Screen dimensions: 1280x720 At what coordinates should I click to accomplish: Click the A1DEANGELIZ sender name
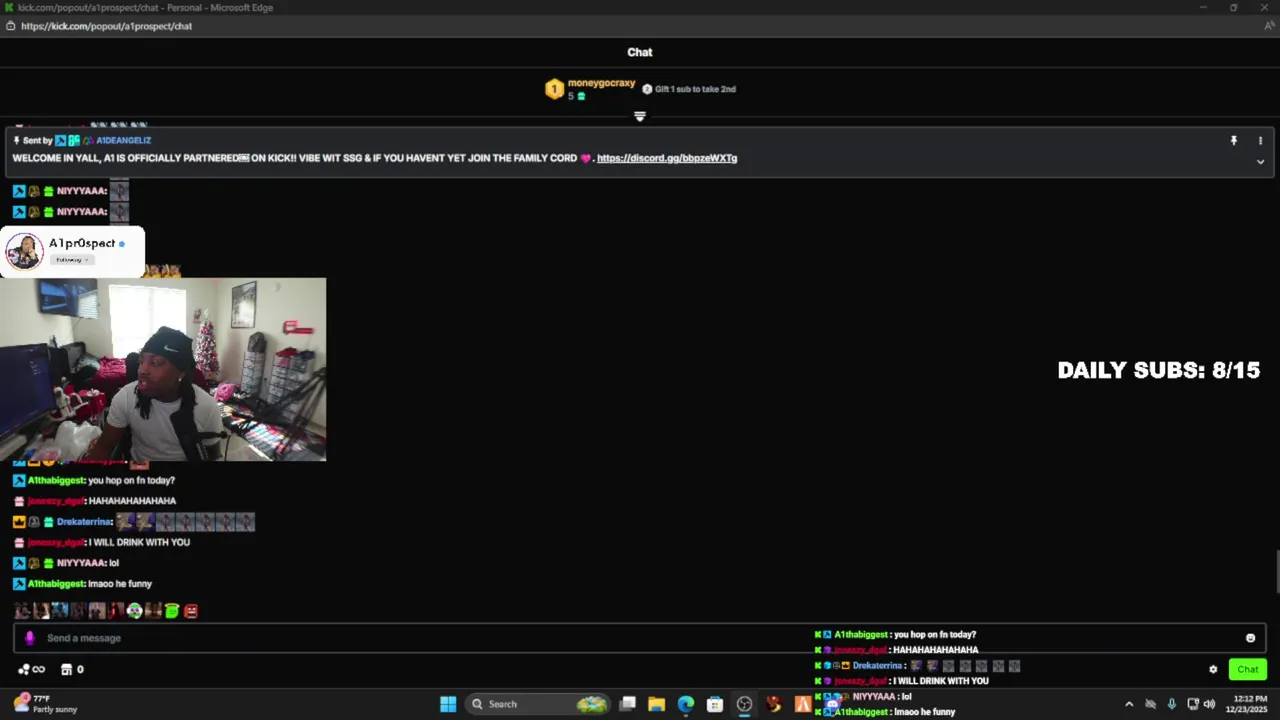(123, 141)
